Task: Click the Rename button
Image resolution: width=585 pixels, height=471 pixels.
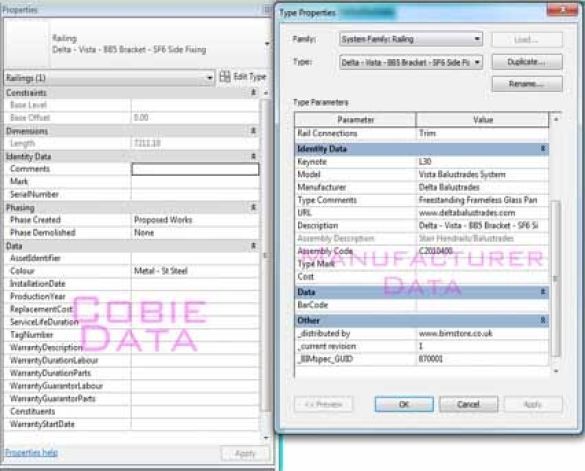Action: pyautogui.click(x=527, y=84)
